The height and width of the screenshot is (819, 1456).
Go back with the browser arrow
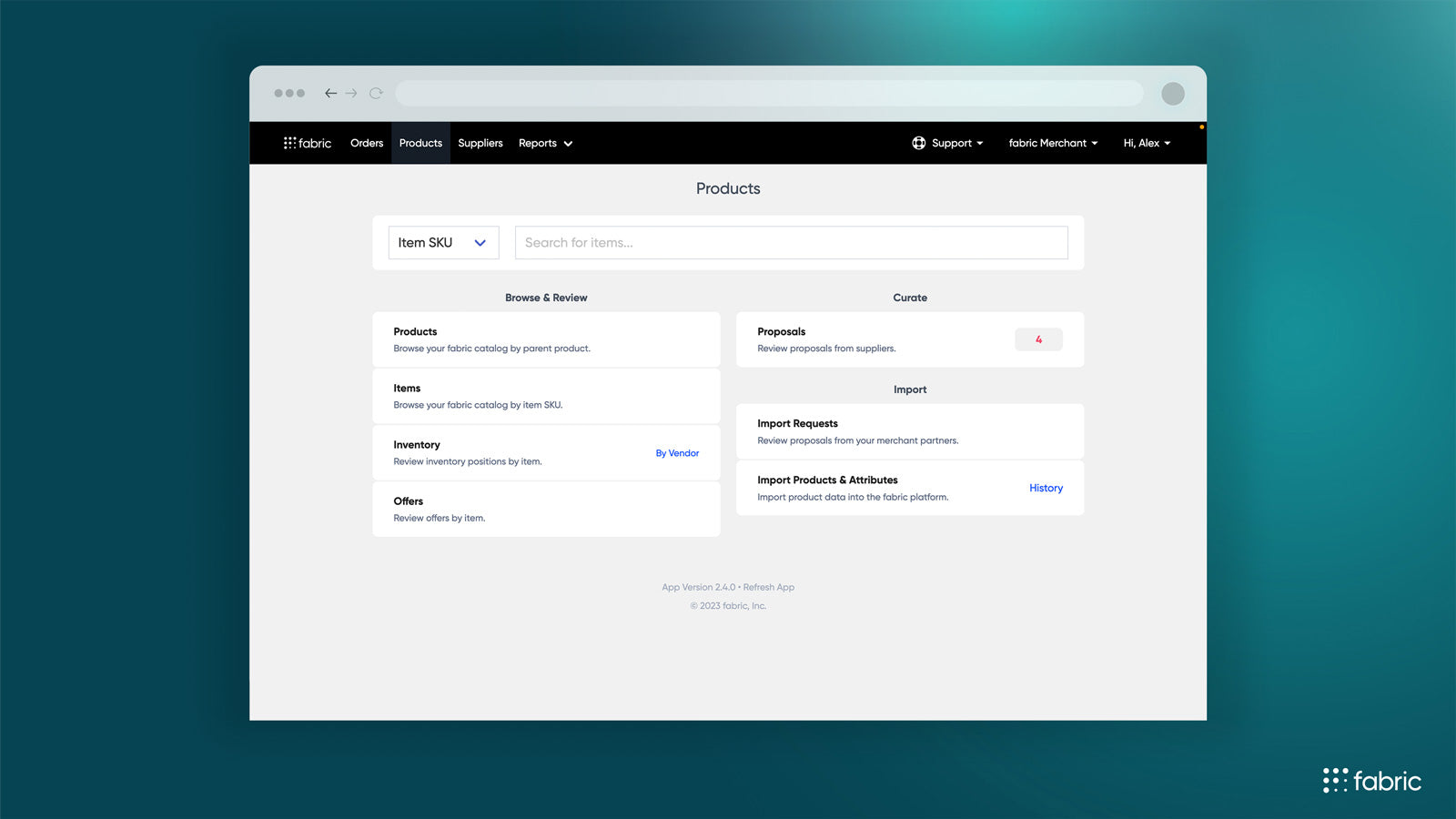point(330,93)
